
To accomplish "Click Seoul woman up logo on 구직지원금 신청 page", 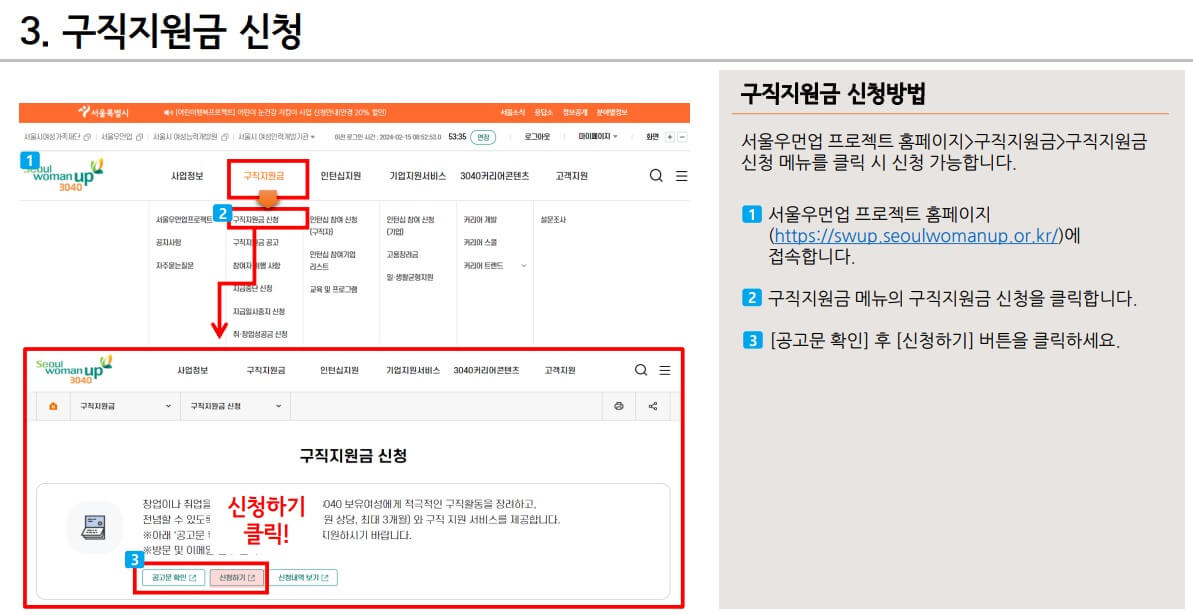I will pos(75,370).
